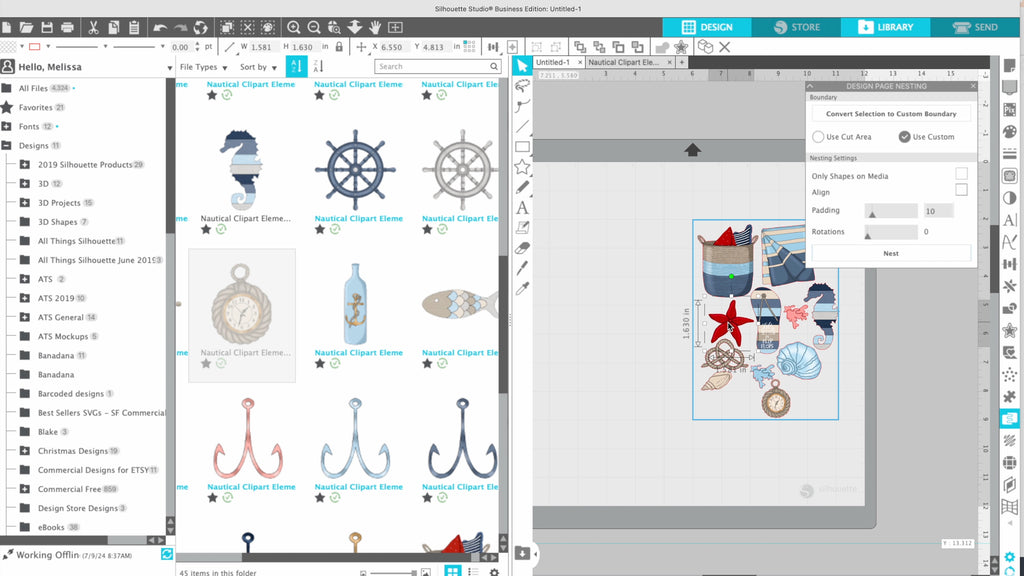Activate the Pan hand tool

tap(375, 27)
